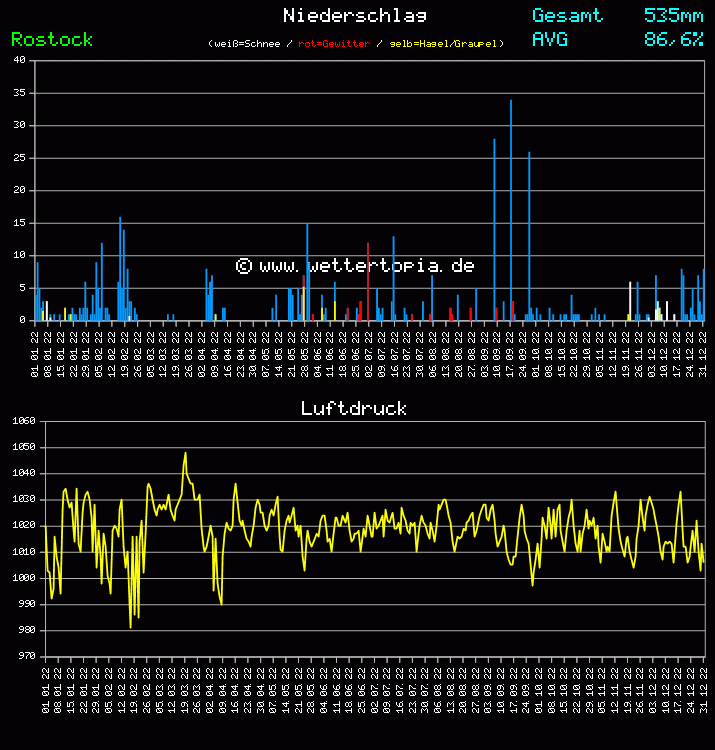Click the weiß=Schnee legend entry
Screen dimensions: 715x750
click(x=250, y=44)
